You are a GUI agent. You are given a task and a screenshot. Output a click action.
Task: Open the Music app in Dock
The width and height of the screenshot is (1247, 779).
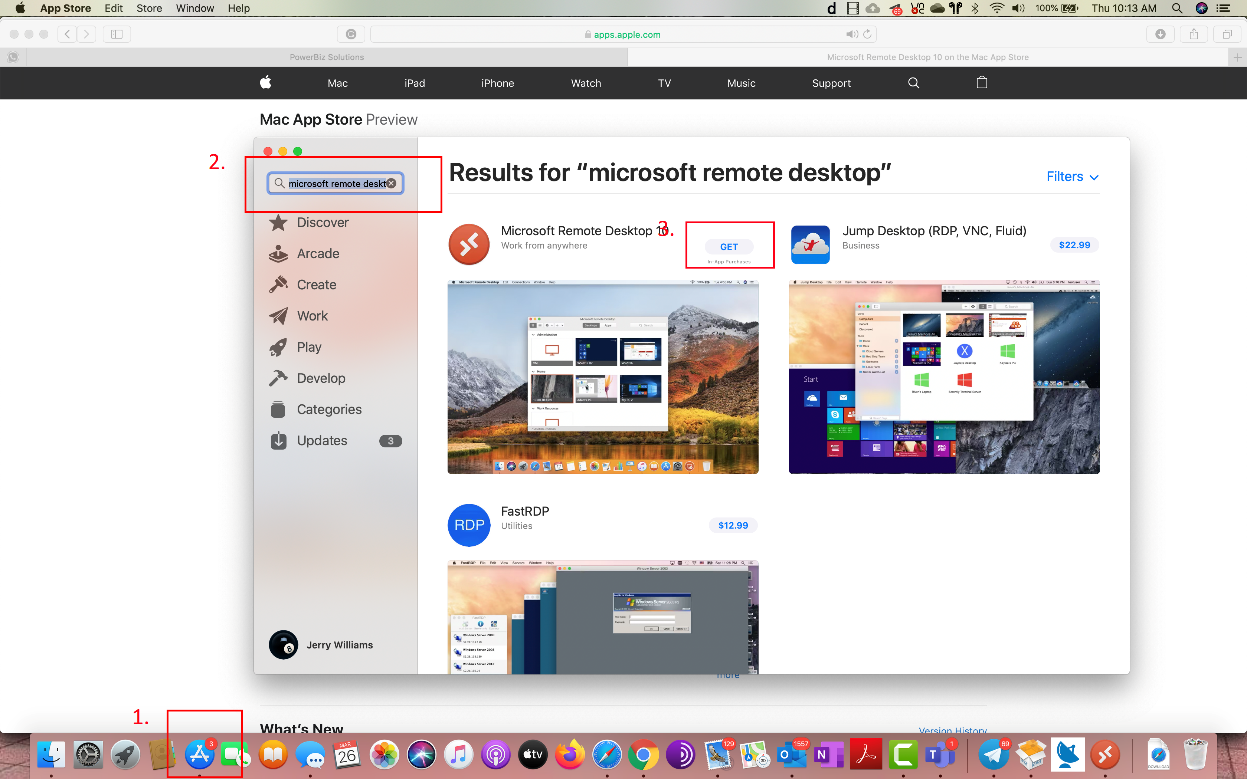pos(458,755)
